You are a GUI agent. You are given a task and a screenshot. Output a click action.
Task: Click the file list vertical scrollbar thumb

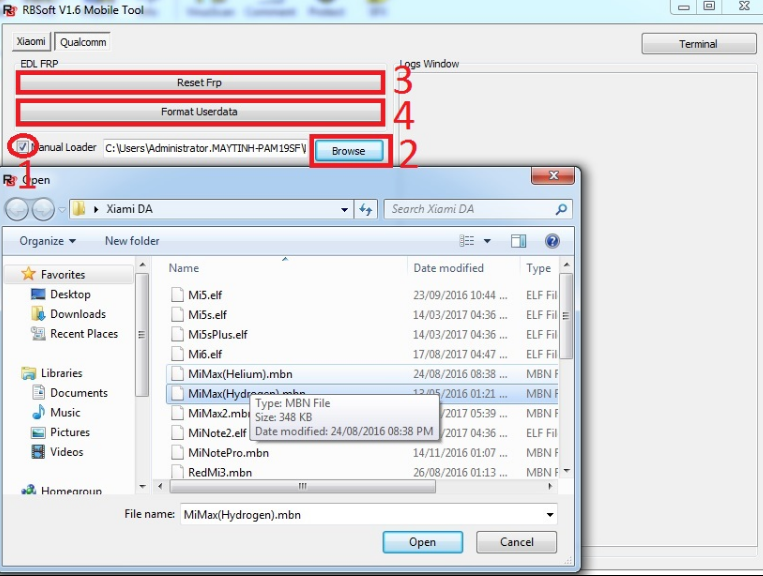(x=565, y=316)
